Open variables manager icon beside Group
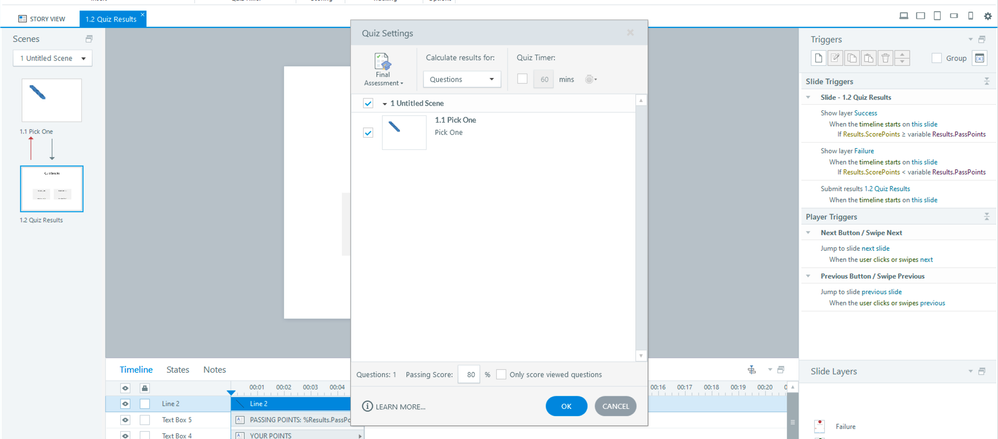Screen dimensions: 998x439 pyautogui.click(x=979, y=58)
